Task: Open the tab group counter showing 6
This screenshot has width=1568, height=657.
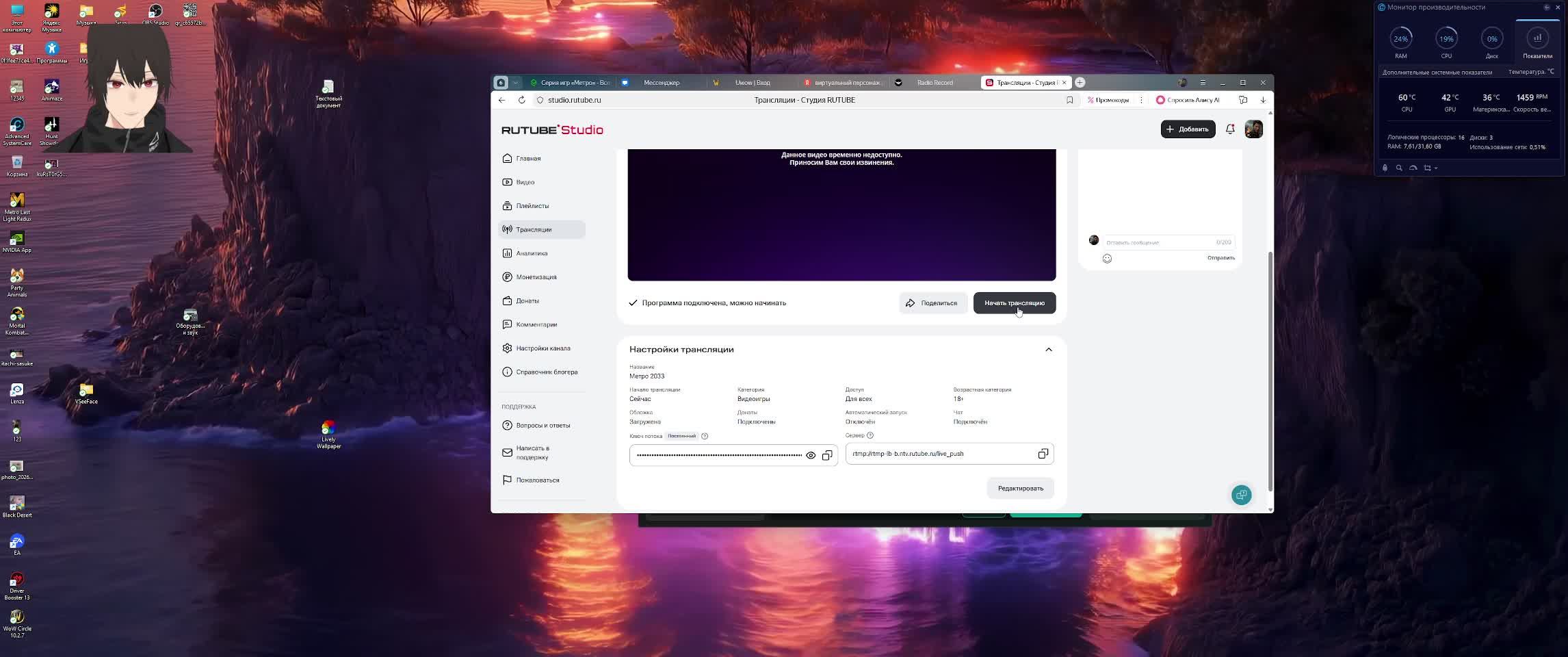Action: [501, 83]
